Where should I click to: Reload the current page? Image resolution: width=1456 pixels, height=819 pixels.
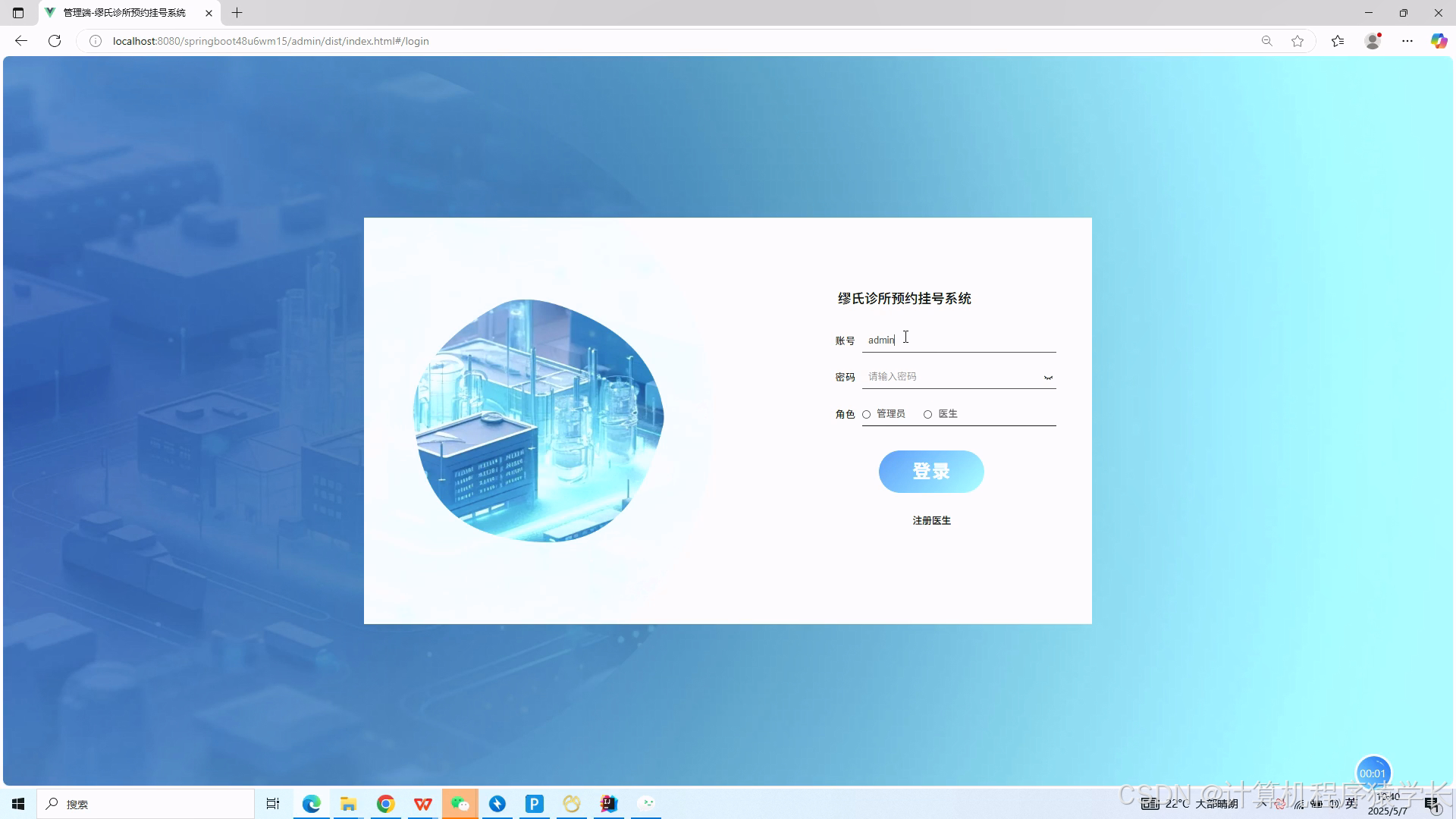[x=54, y=41]
